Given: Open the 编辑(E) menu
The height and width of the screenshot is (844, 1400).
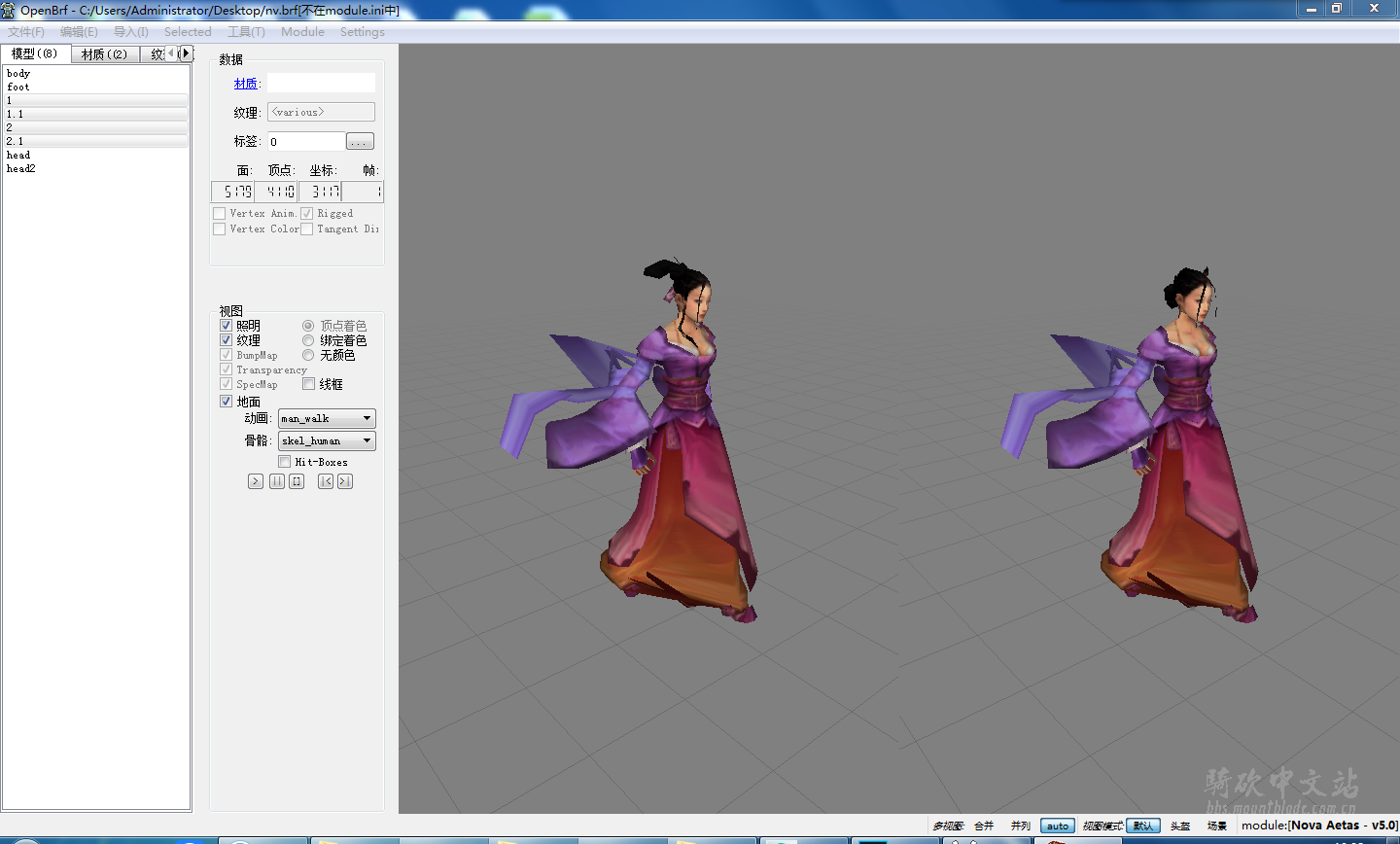Looking at the screenshot, I should (x=79, y=32).
